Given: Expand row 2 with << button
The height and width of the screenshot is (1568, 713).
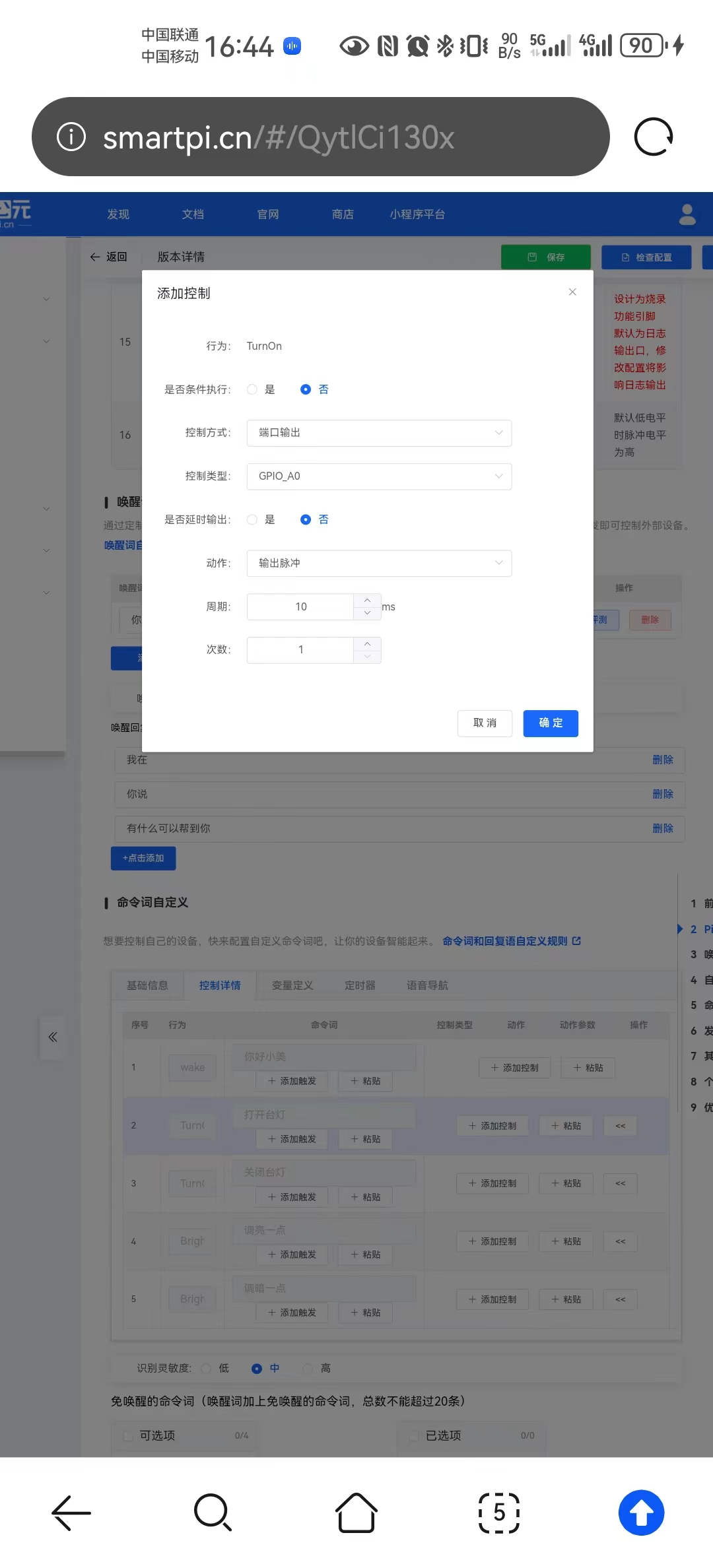Looking at the screenshot, I should pyautogui.click(x=620, y=1126).
